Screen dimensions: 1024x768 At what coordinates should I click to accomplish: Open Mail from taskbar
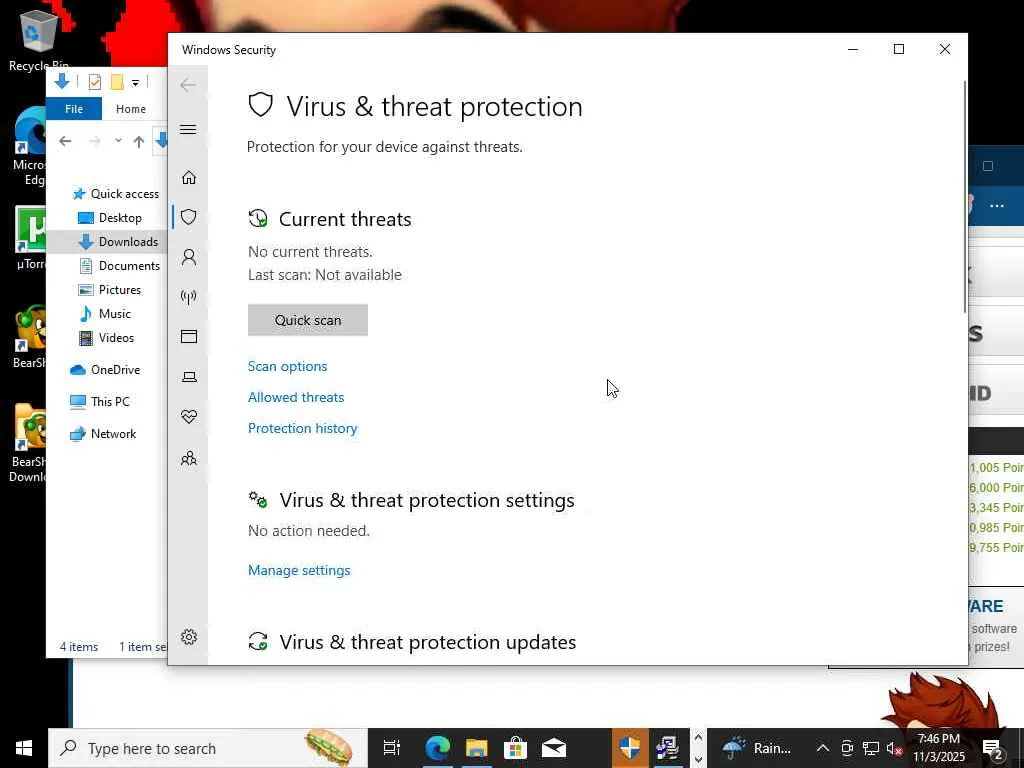click(554, 748)
